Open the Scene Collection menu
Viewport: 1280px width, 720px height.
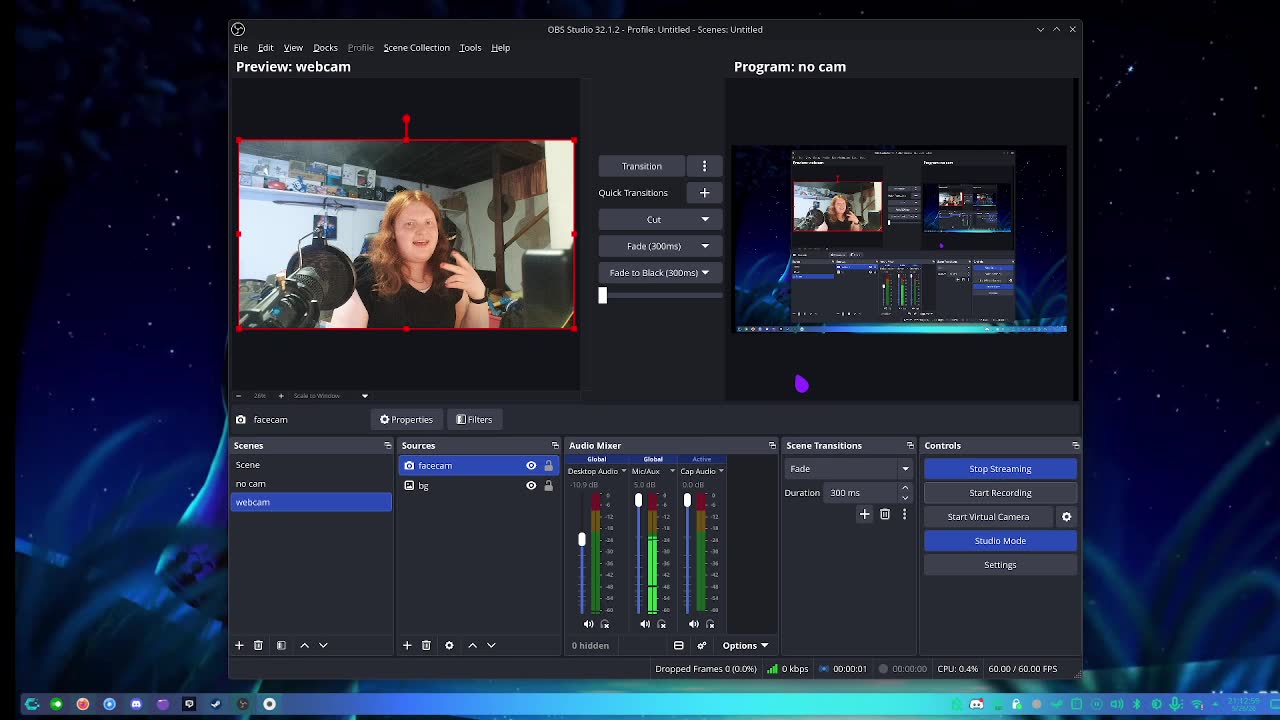(416, 48)
